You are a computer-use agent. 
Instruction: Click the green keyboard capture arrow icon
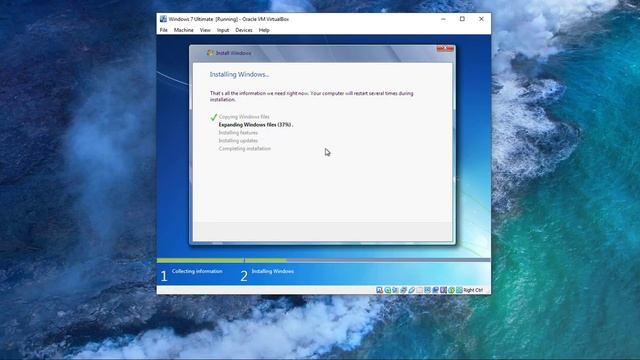coord(459,290)
